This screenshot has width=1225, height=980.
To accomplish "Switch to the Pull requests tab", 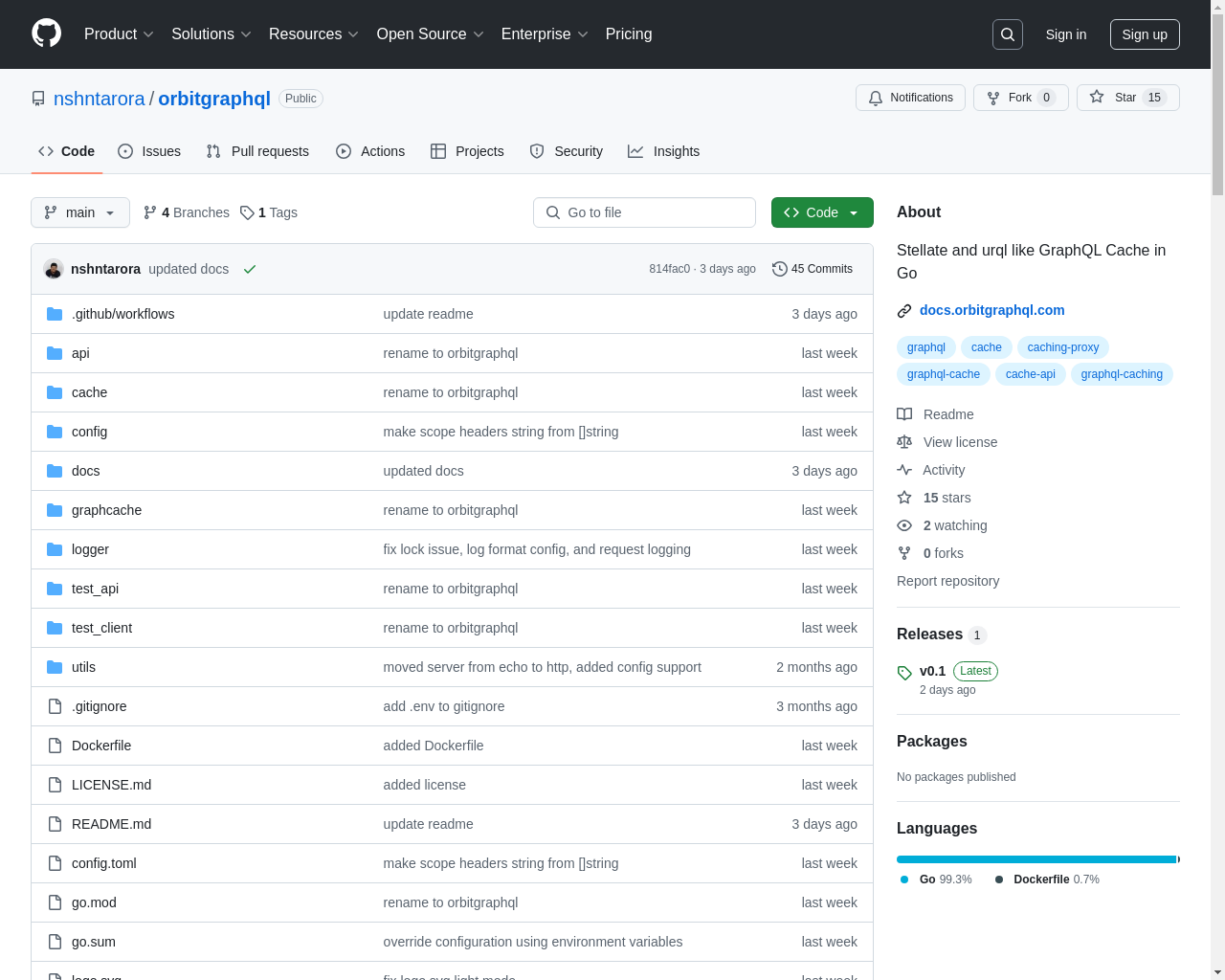I will [x=257, y=151].
